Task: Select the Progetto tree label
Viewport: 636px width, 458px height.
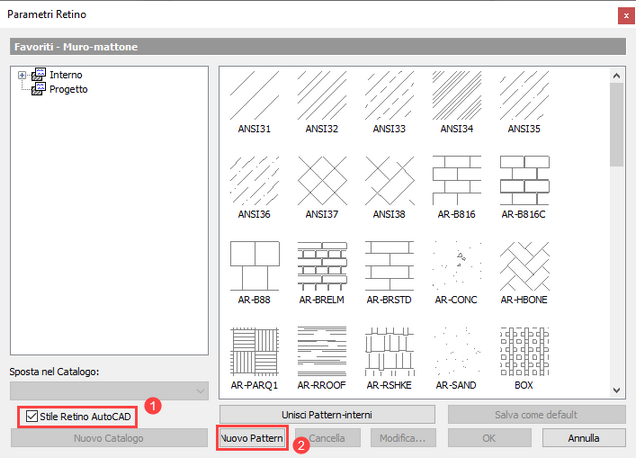Action: click(68, 89)
